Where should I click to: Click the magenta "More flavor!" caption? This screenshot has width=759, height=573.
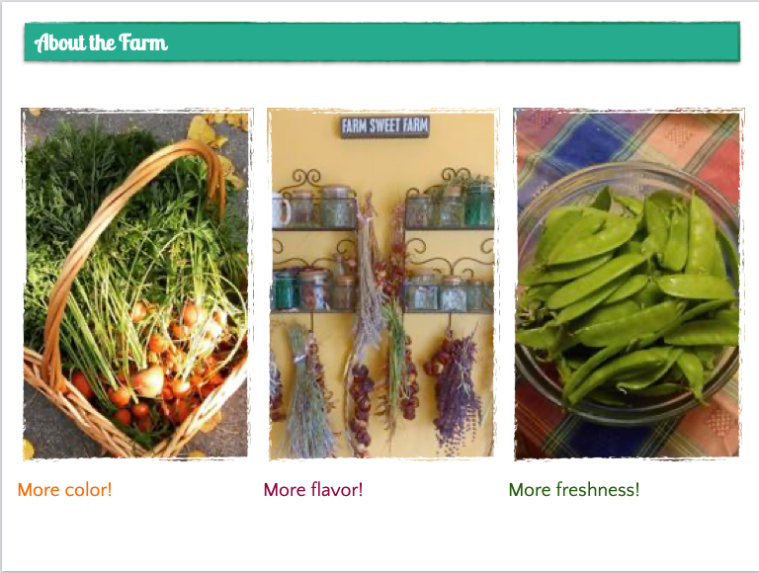[313, 490]
